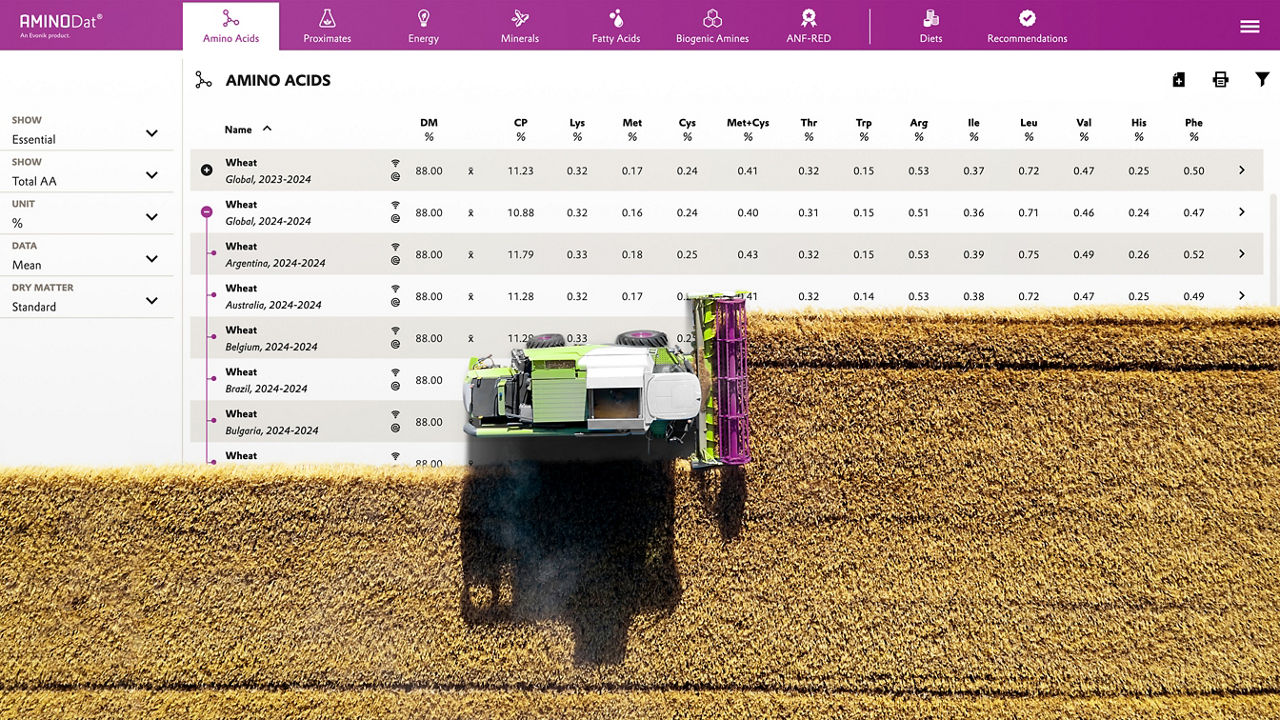Screen dimensions: 1280x720
Task: Open the Recommendations section
Action: point(1027,26)
